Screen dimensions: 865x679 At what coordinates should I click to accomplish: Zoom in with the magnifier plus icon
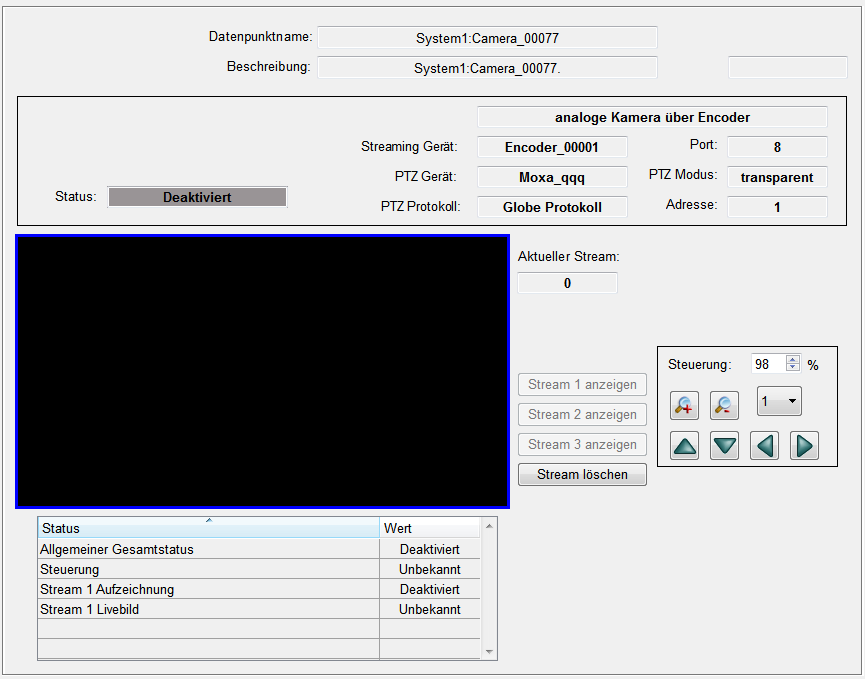point(685,405)
